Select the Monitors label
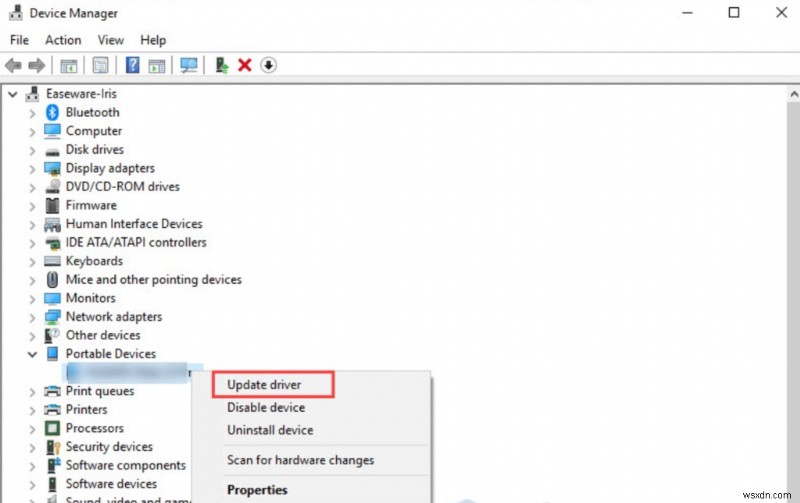This screenshot has height=503, width=800. point(91,298)
